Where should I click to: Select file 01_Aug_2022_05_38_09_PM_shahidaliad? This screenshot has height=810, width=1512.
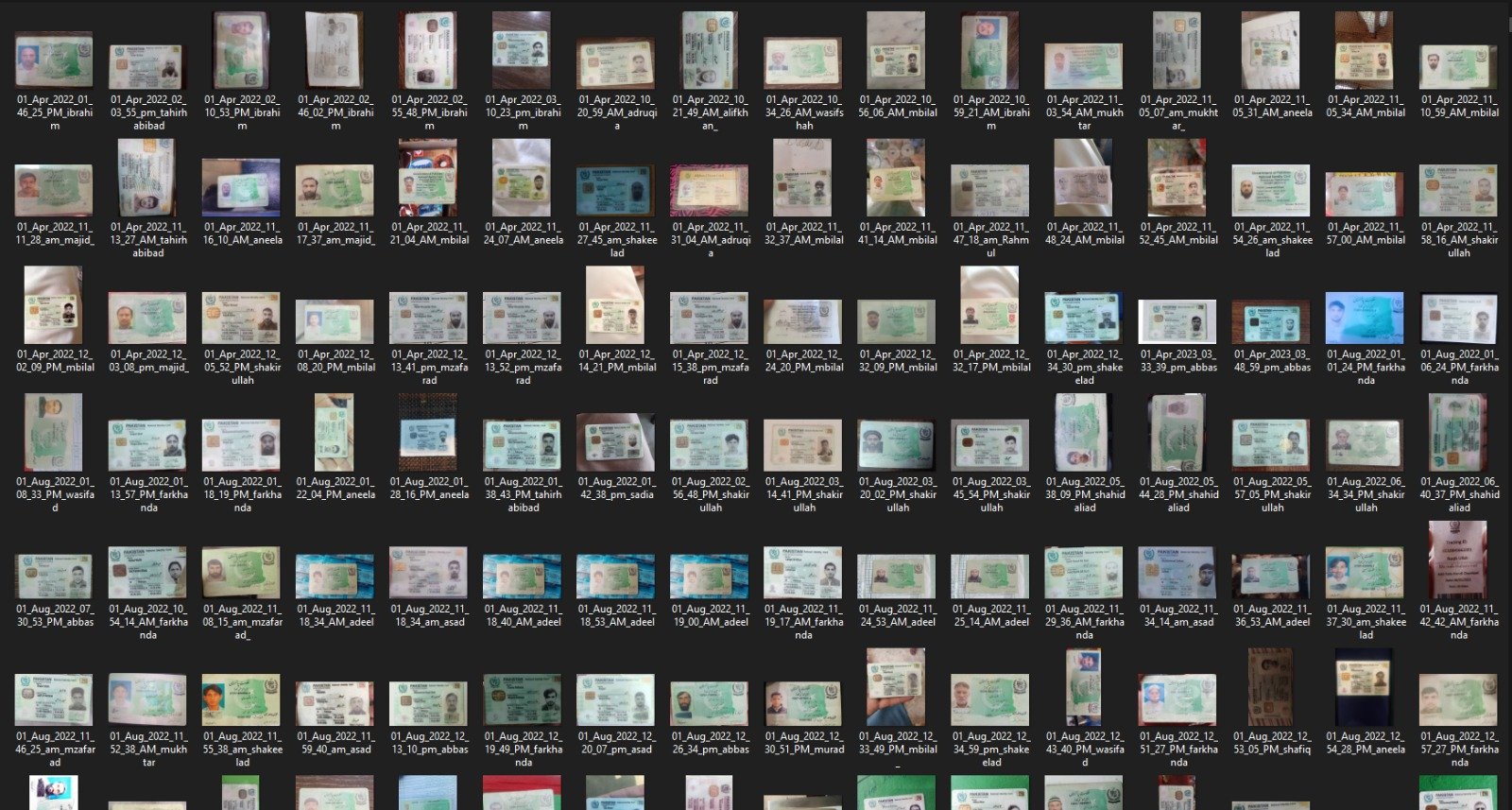[x=1083, y=433]
